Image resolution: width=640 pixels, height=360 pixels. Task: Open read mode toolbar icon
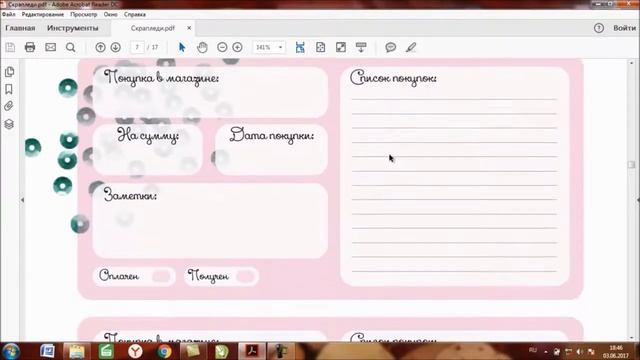[361, 47]
